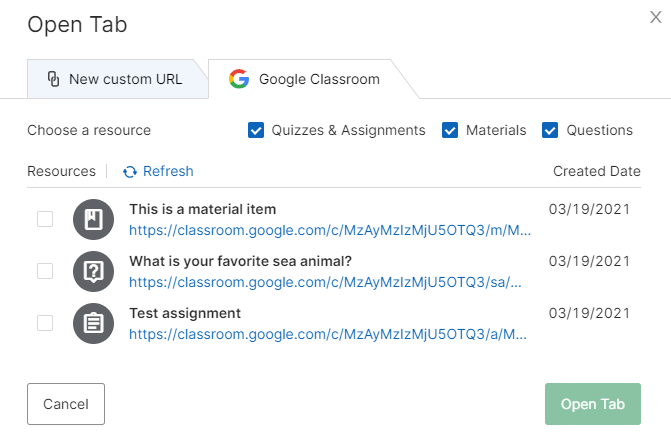Screen dimensions: 671x435
Task: Click the Google logo icon
Action: tap(238, 79)
